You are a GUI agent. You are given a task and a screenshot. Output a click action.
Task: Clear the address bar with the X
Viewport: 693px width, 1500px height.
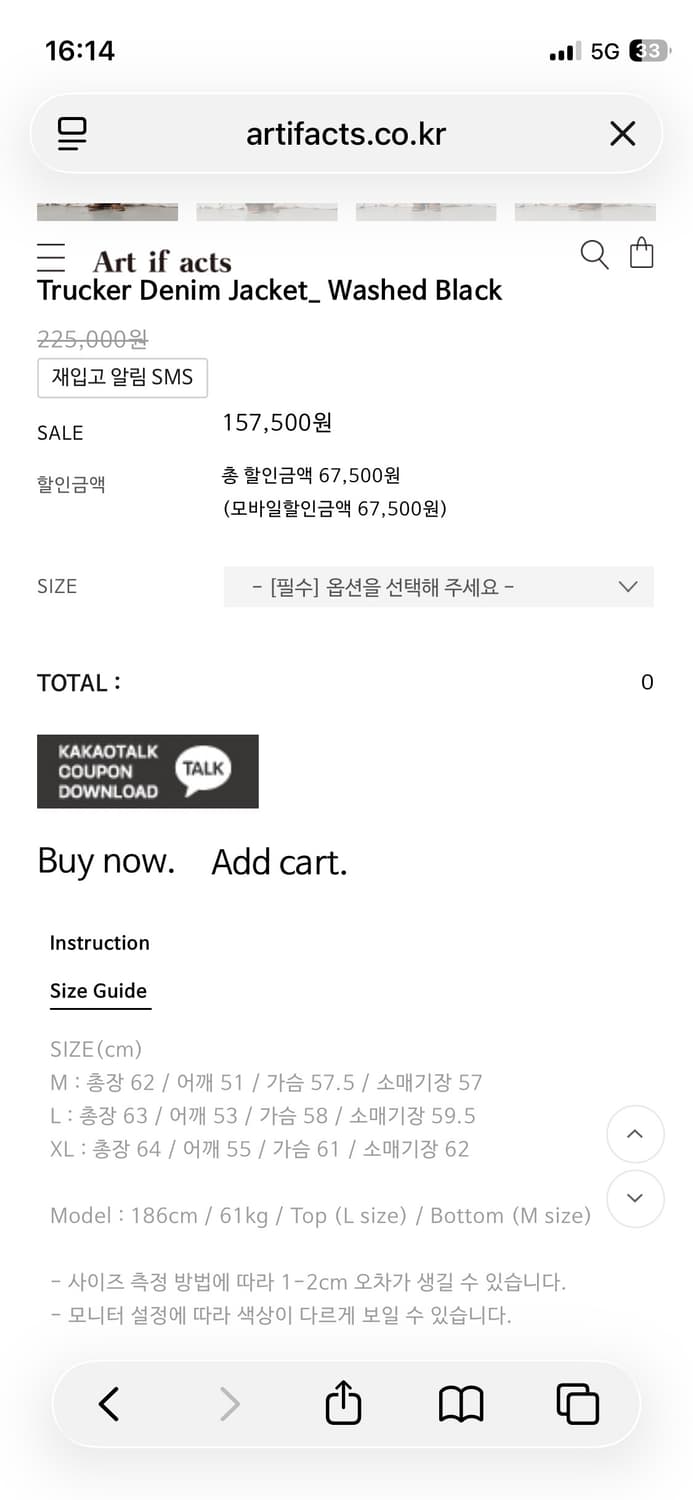622,133
